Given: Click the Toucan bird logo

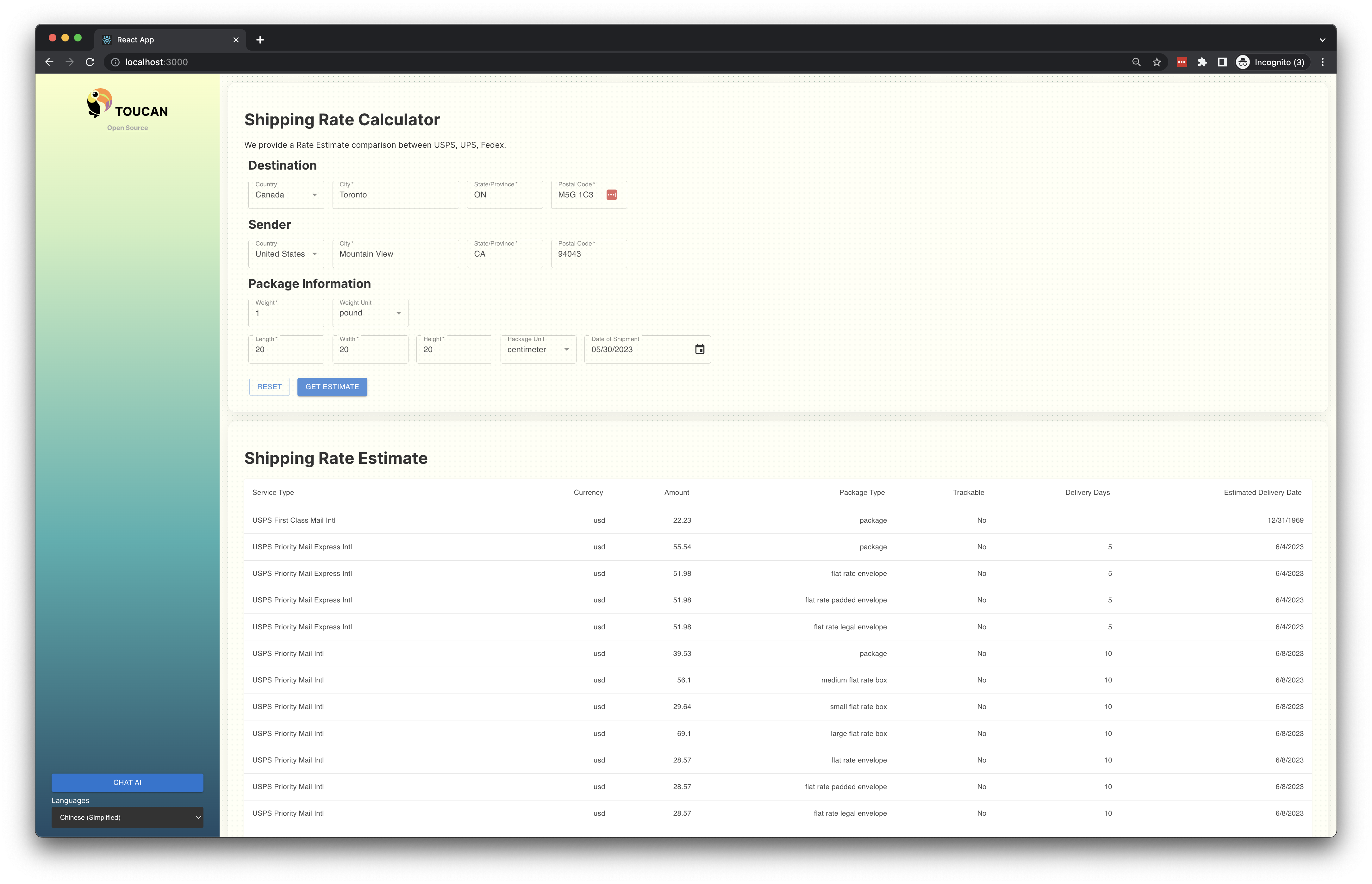Looking at the screenshot, I should tap(99, 103).
